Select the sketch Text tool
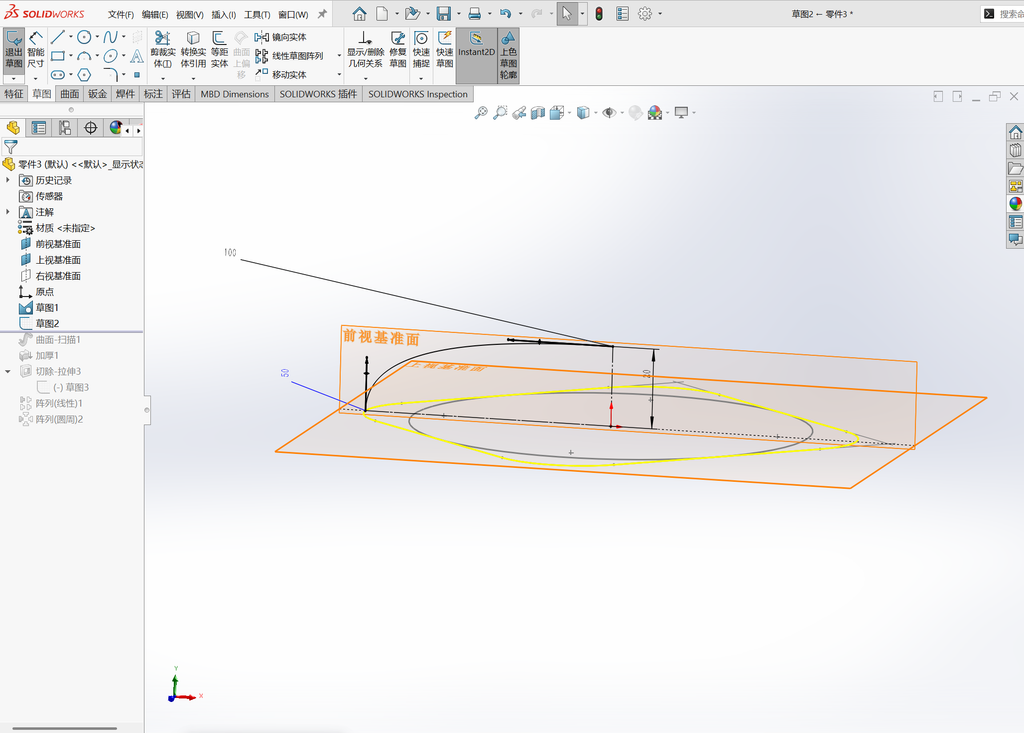Viewport: 1024px width, 733px height. tap(136, 56)
